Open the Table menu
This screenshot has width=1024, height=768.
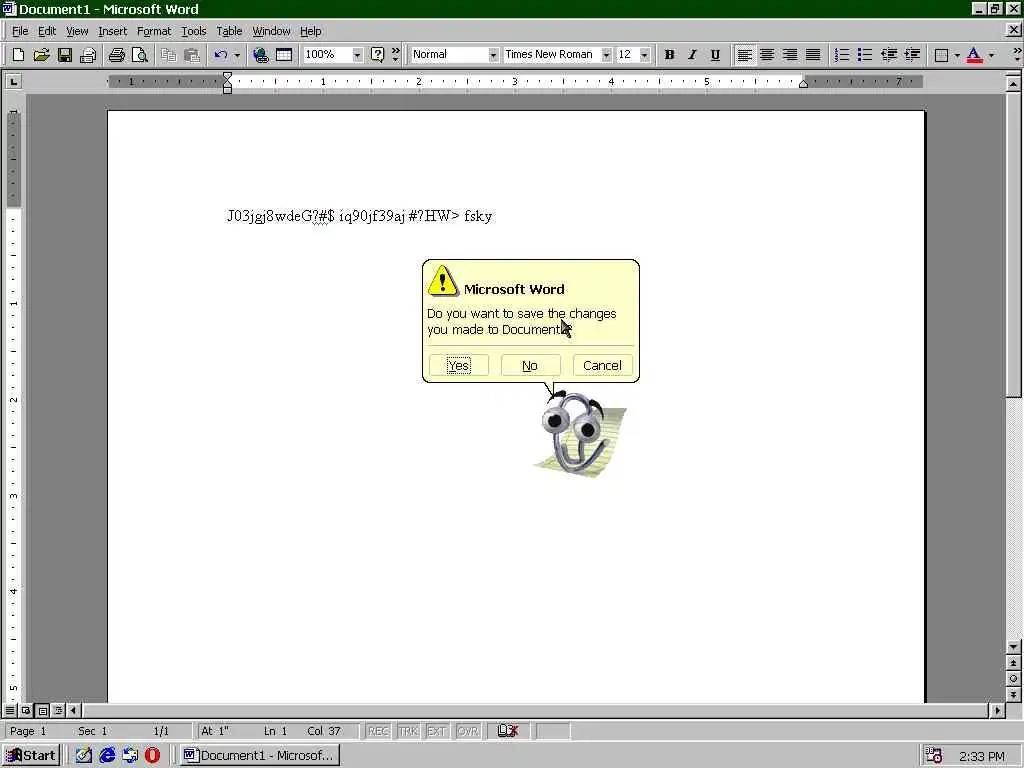pos(229,31)
